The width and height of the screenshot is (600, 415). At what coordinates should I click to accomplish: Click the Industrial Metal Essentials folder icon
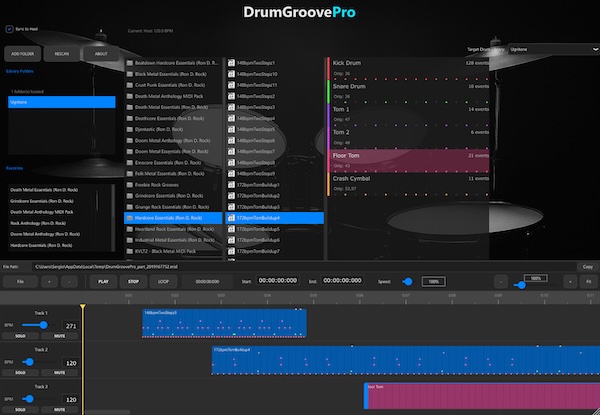(130, 240)
